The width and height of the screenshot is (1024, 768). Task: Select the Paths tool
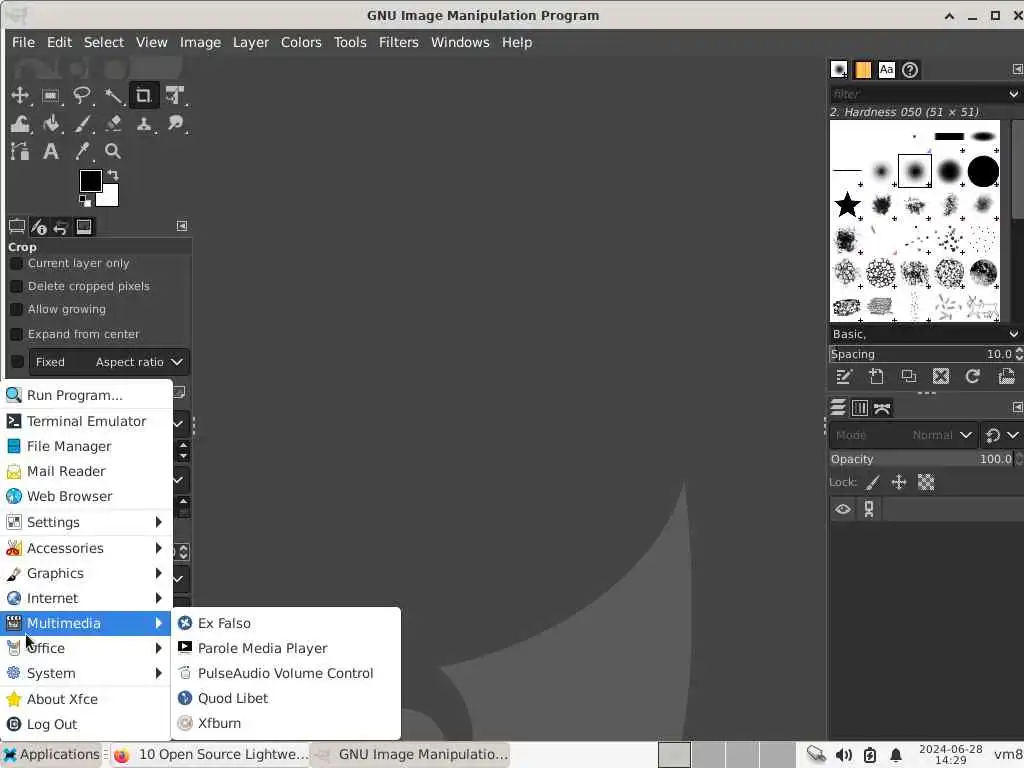(20, 152)
